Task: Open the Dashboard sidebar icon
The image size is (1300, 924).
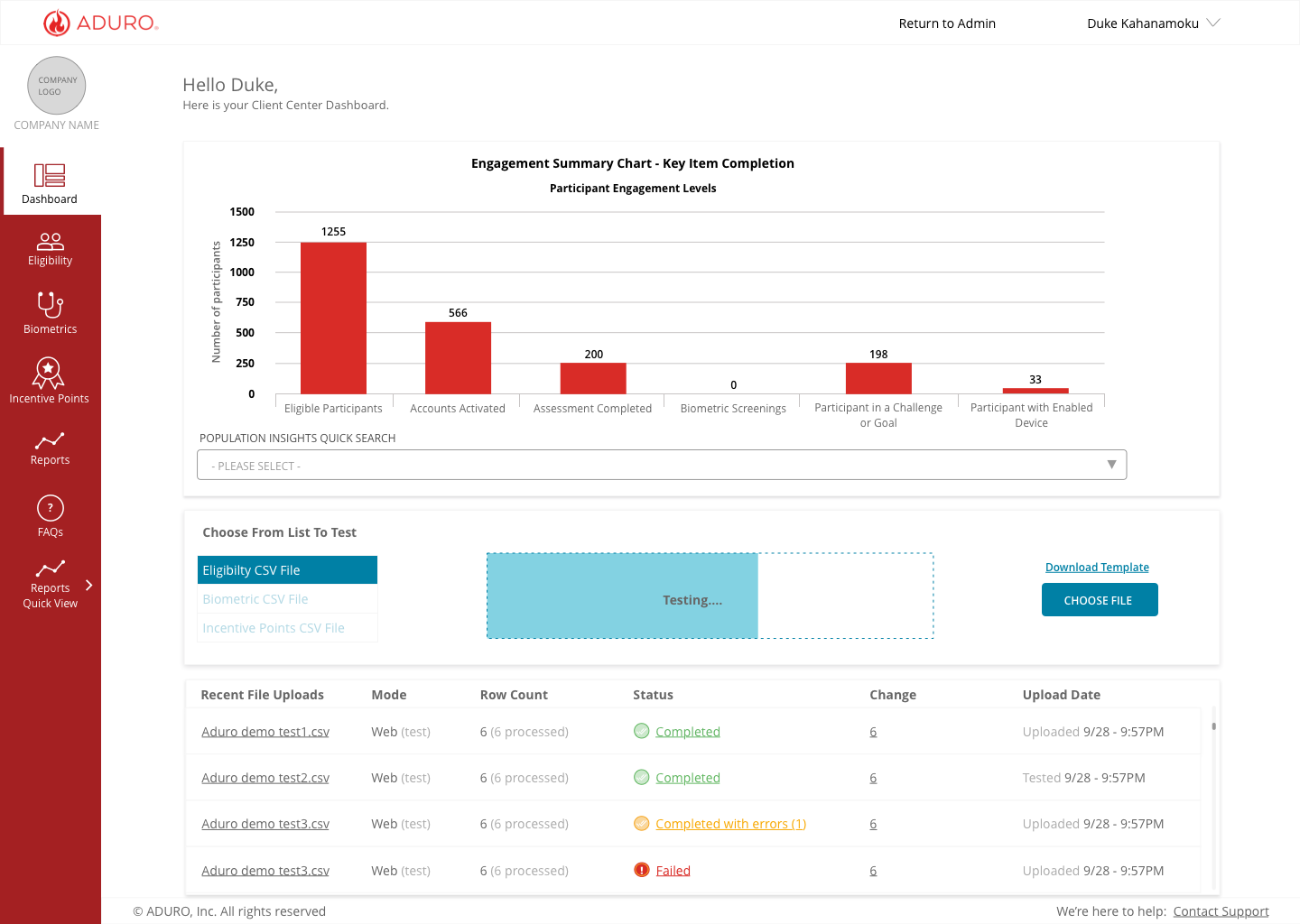Action: pyautogui.click(x=50, y=175)
